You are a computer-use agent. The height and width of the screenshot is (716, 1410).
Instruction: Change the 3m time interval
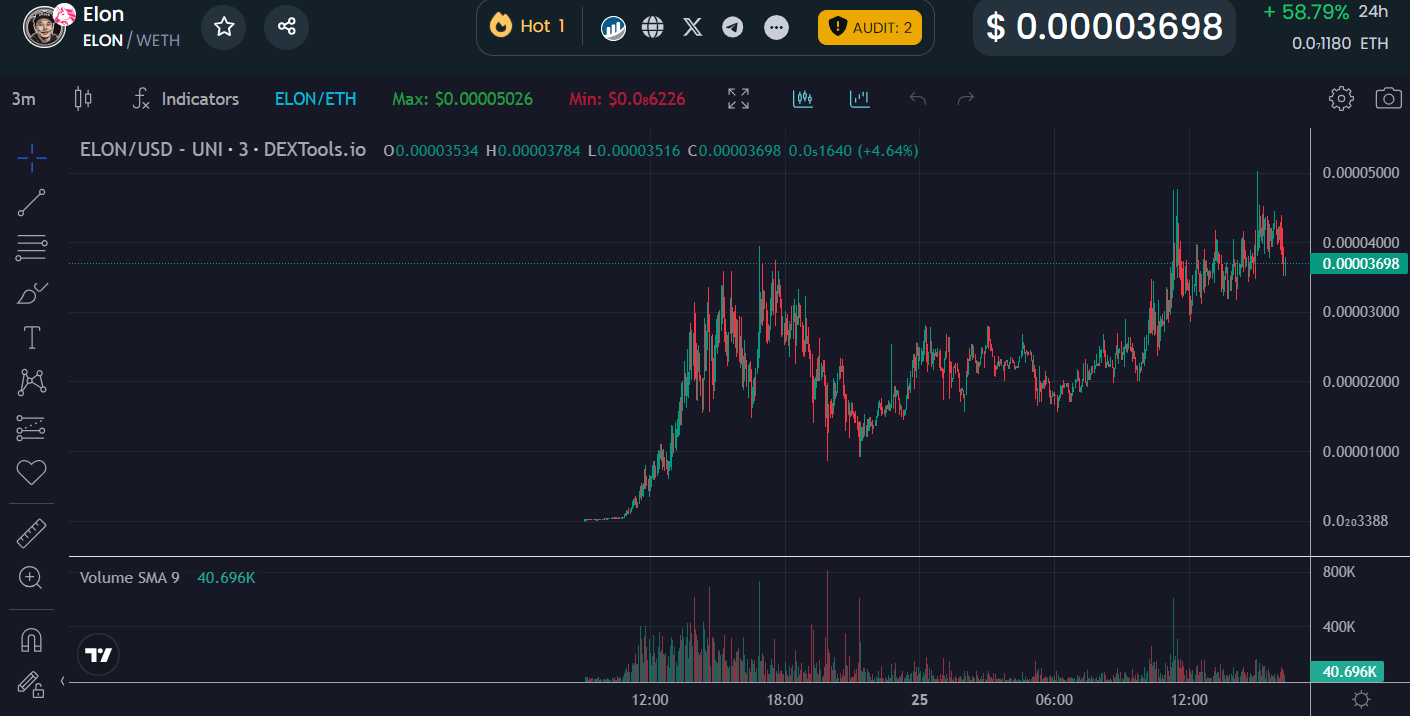[24, 99]
